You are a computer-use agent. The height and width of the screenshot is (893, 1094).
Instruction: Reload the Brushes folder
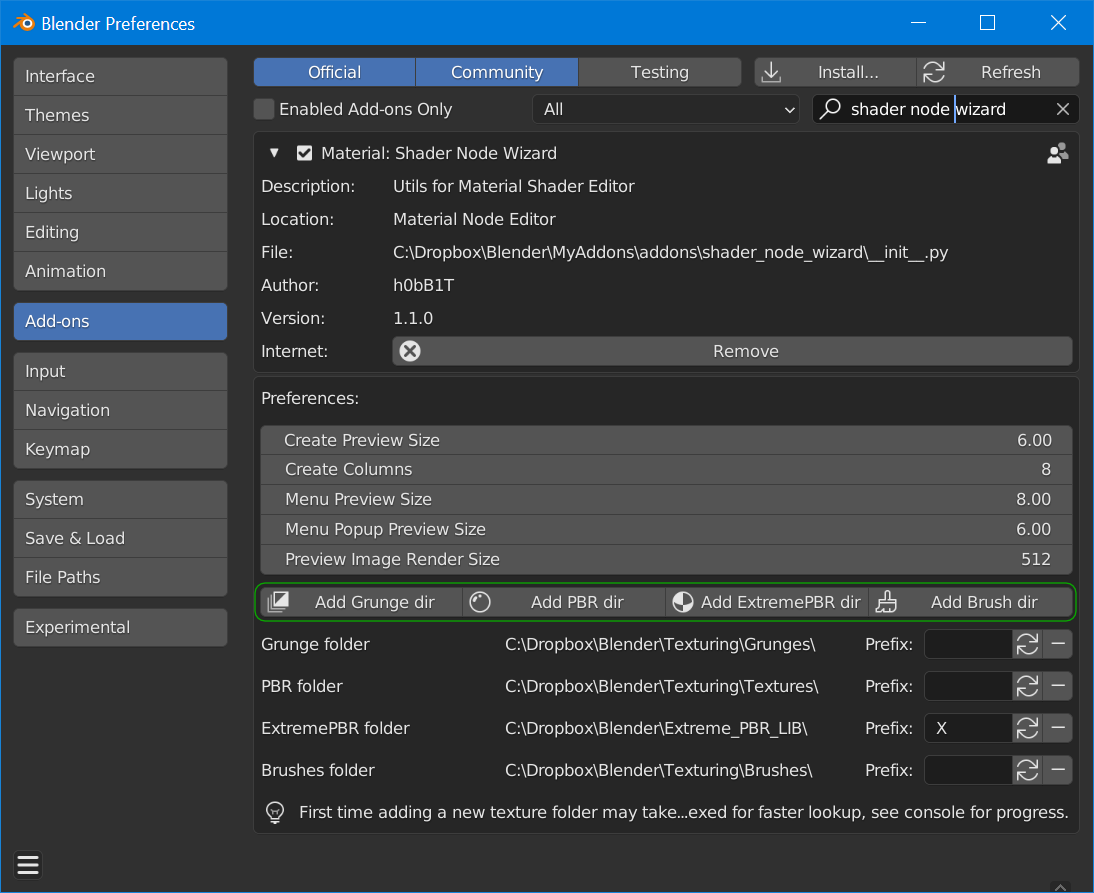(x=1027, y=770)
